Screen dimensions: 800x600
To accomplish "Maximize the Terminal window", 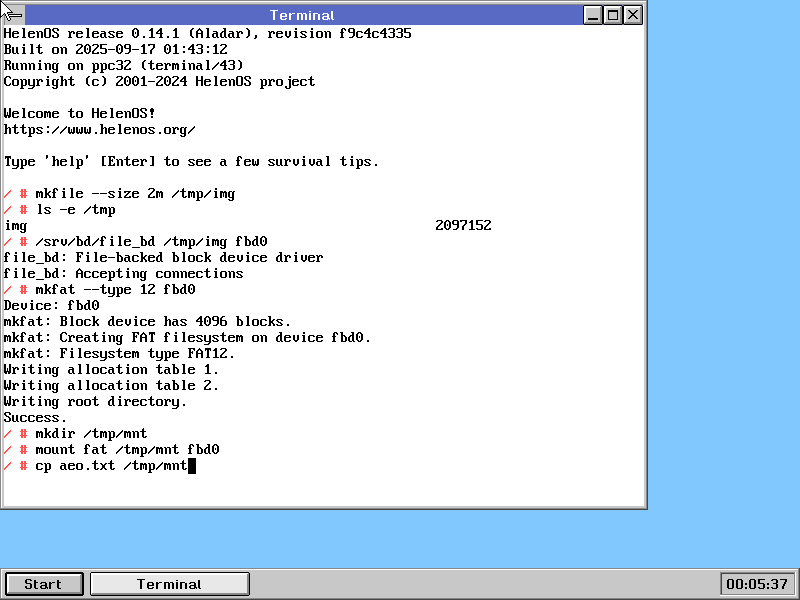I will pyautogui.click(x=613, y=15).
